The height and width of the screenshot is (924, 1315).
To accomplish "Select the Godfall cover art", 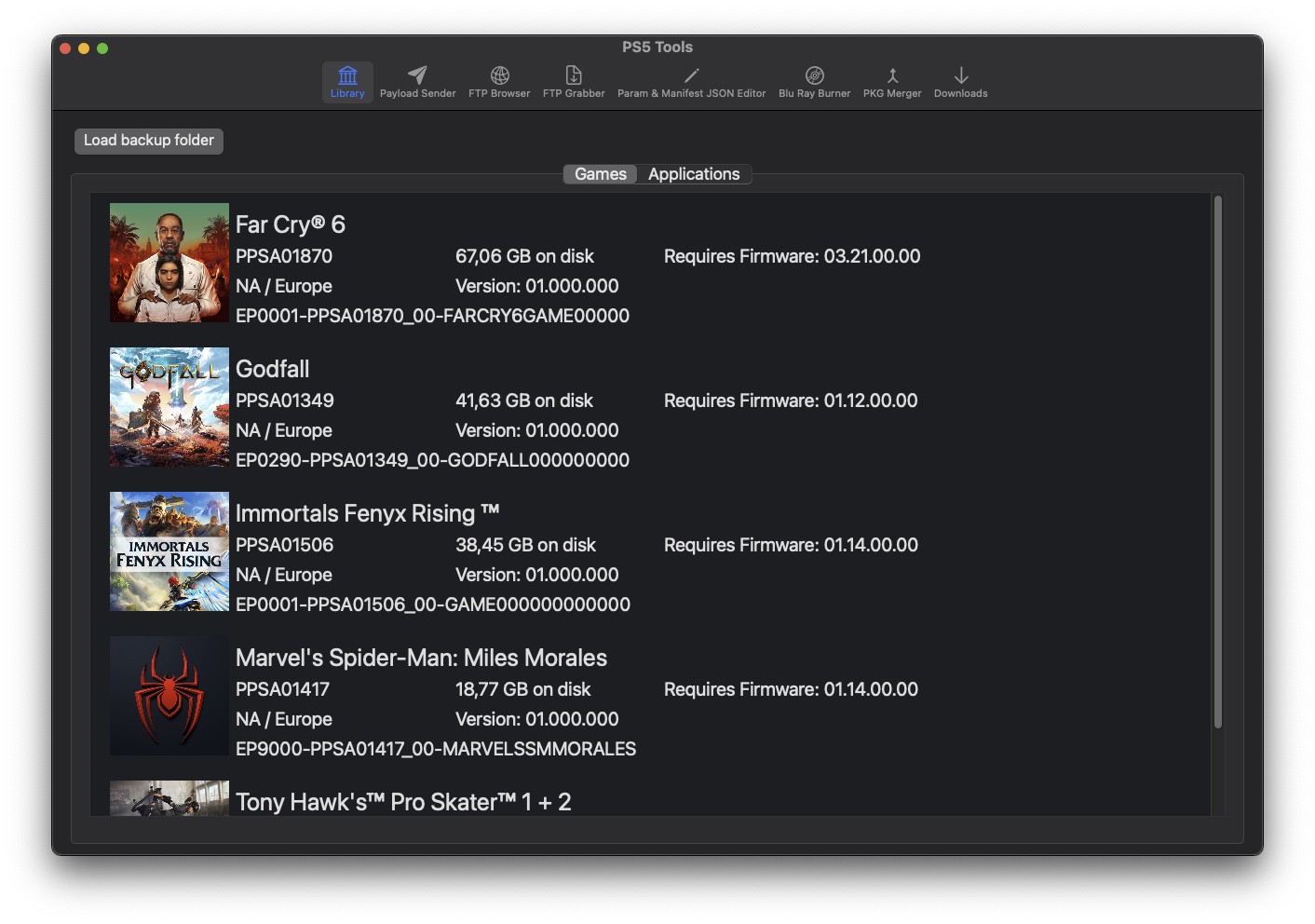I will [169, 407].
